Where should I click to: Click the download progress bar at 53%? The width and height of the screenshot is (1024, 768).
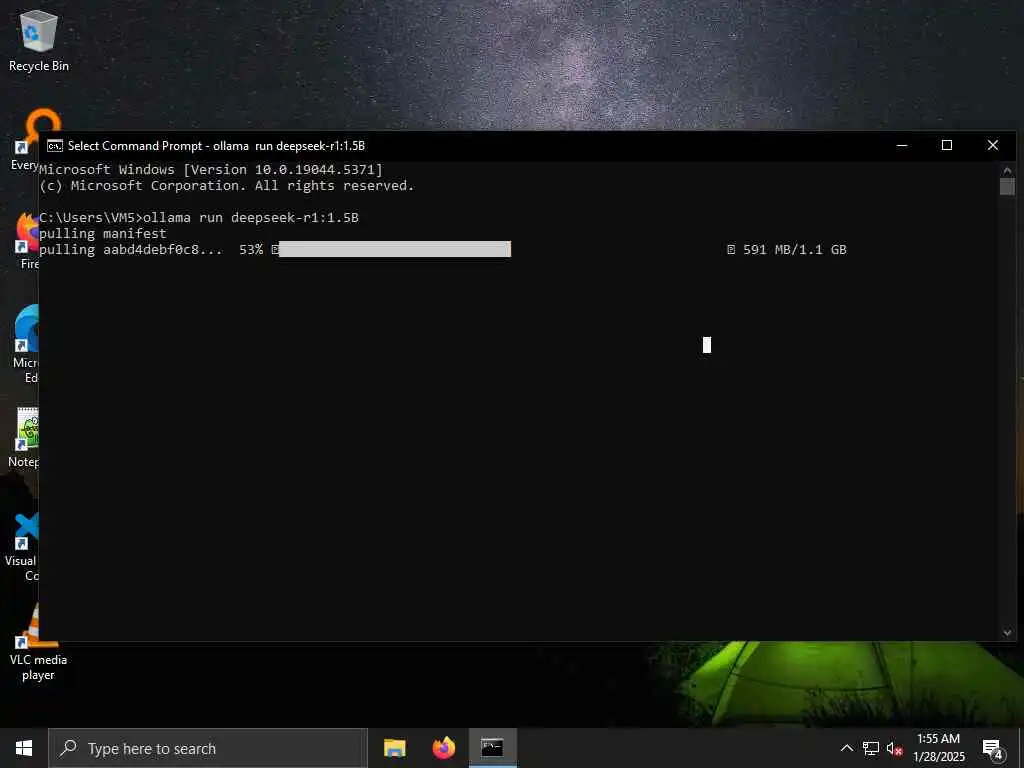[x=394, y=249]
